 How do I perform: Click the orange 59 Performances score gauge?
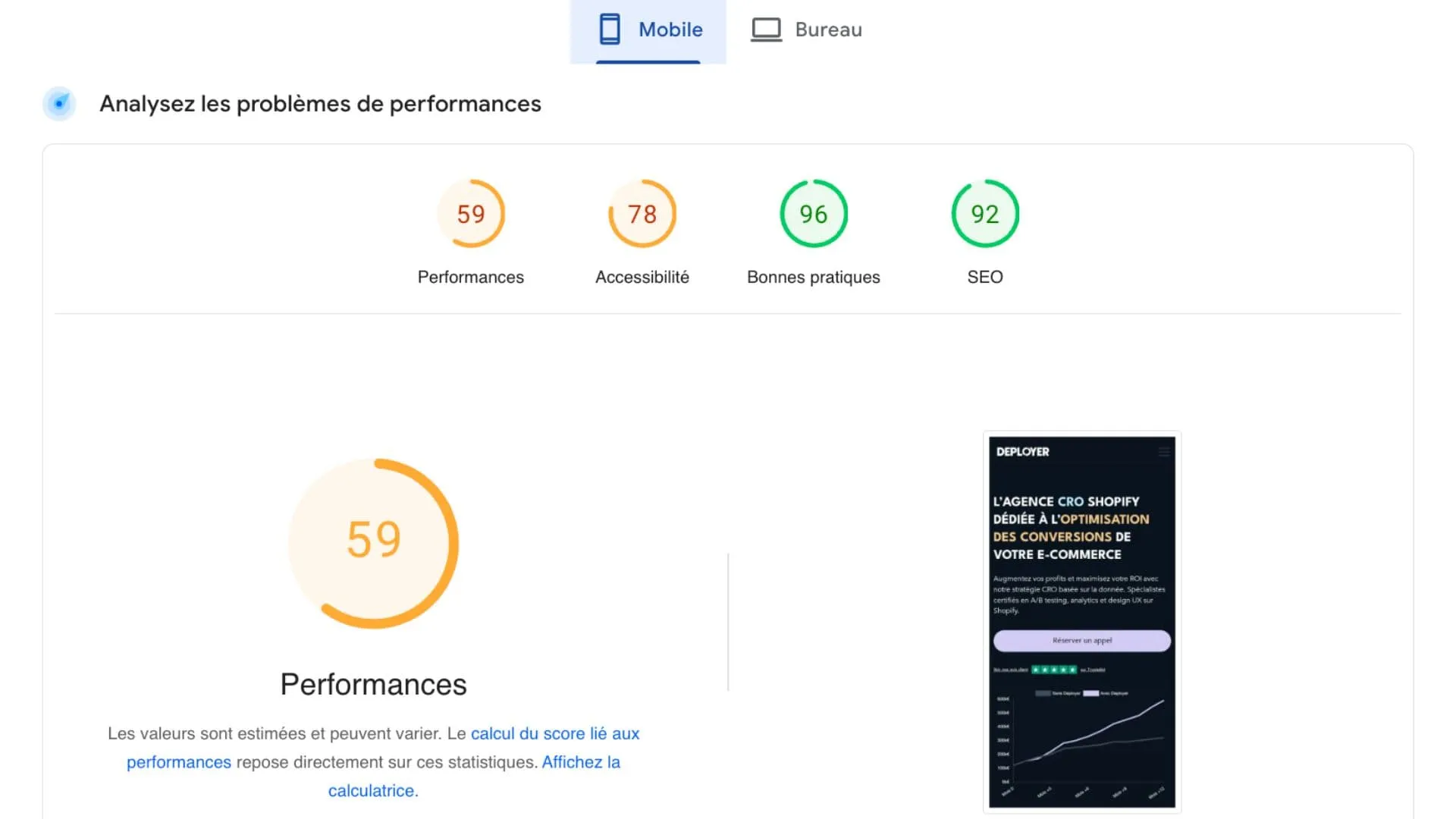471,214
